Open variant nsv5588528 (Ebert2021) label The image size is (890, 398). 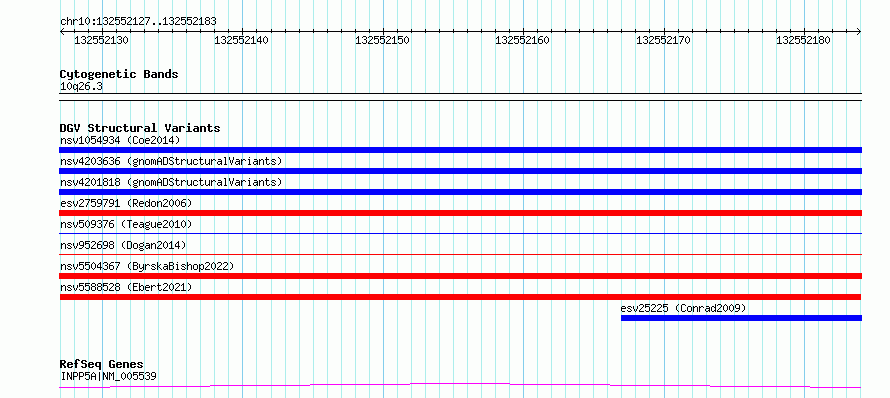126,287
